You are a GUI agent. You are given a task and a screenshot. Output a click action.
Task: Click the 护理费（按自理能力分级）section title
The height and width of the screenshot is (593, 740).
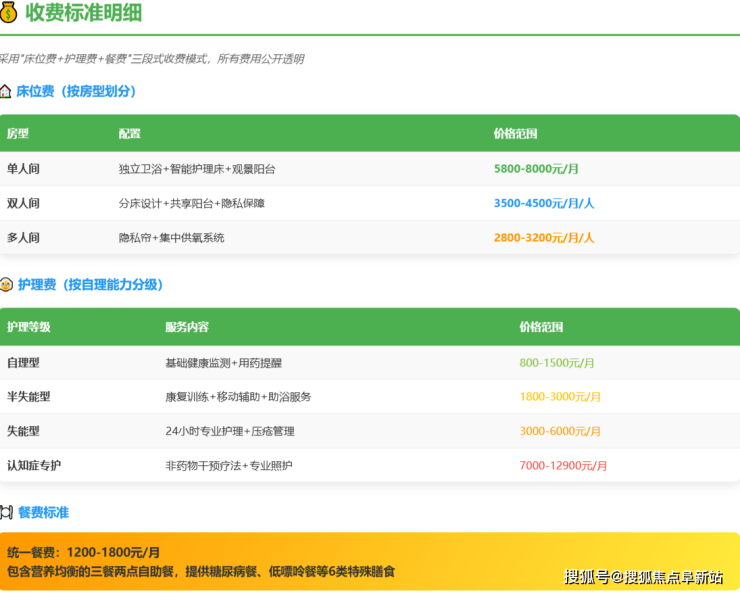[90, 285]
